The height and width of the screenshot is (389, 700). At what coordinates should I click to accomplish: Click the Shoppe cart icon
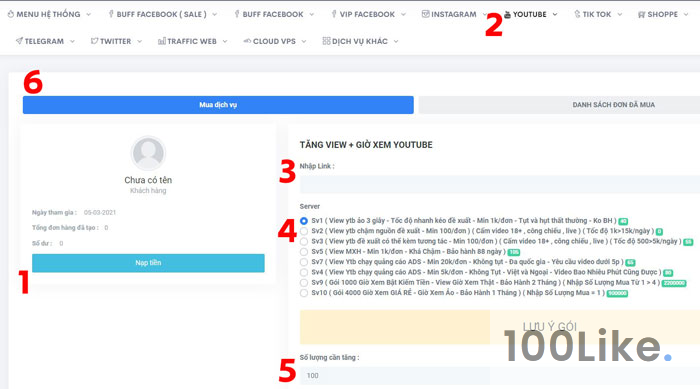point(642,14)
